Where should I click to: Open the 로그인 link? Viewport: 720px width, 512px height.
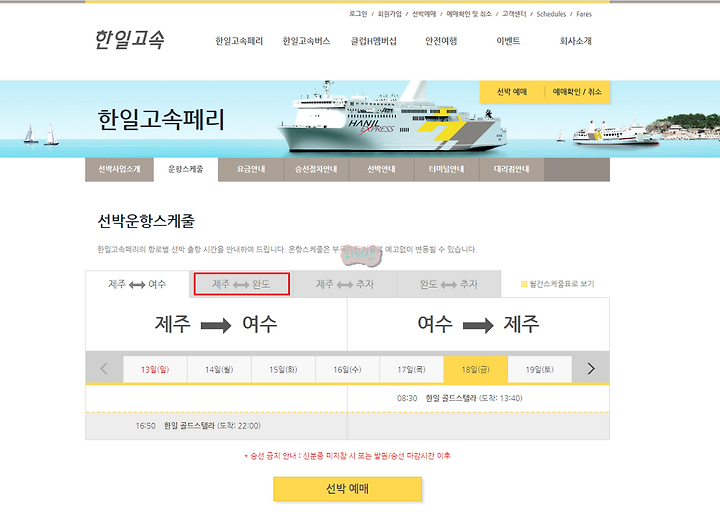coord(358,14)
